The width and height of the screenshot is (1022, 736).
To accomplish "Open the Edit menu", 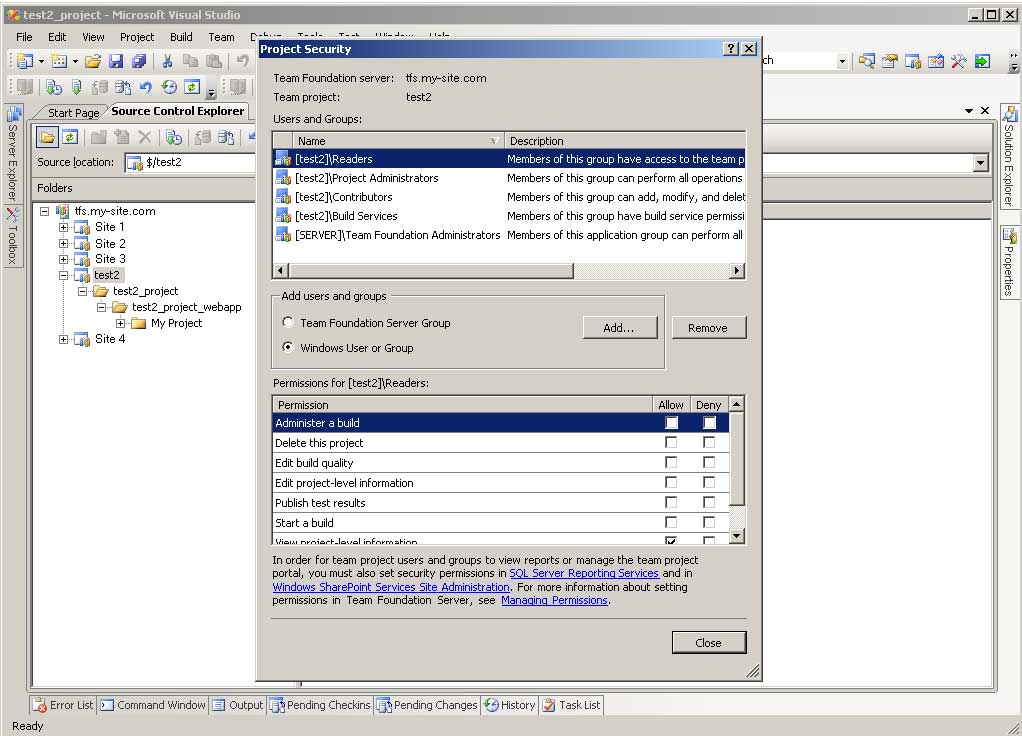I will [x=57, y=37].
